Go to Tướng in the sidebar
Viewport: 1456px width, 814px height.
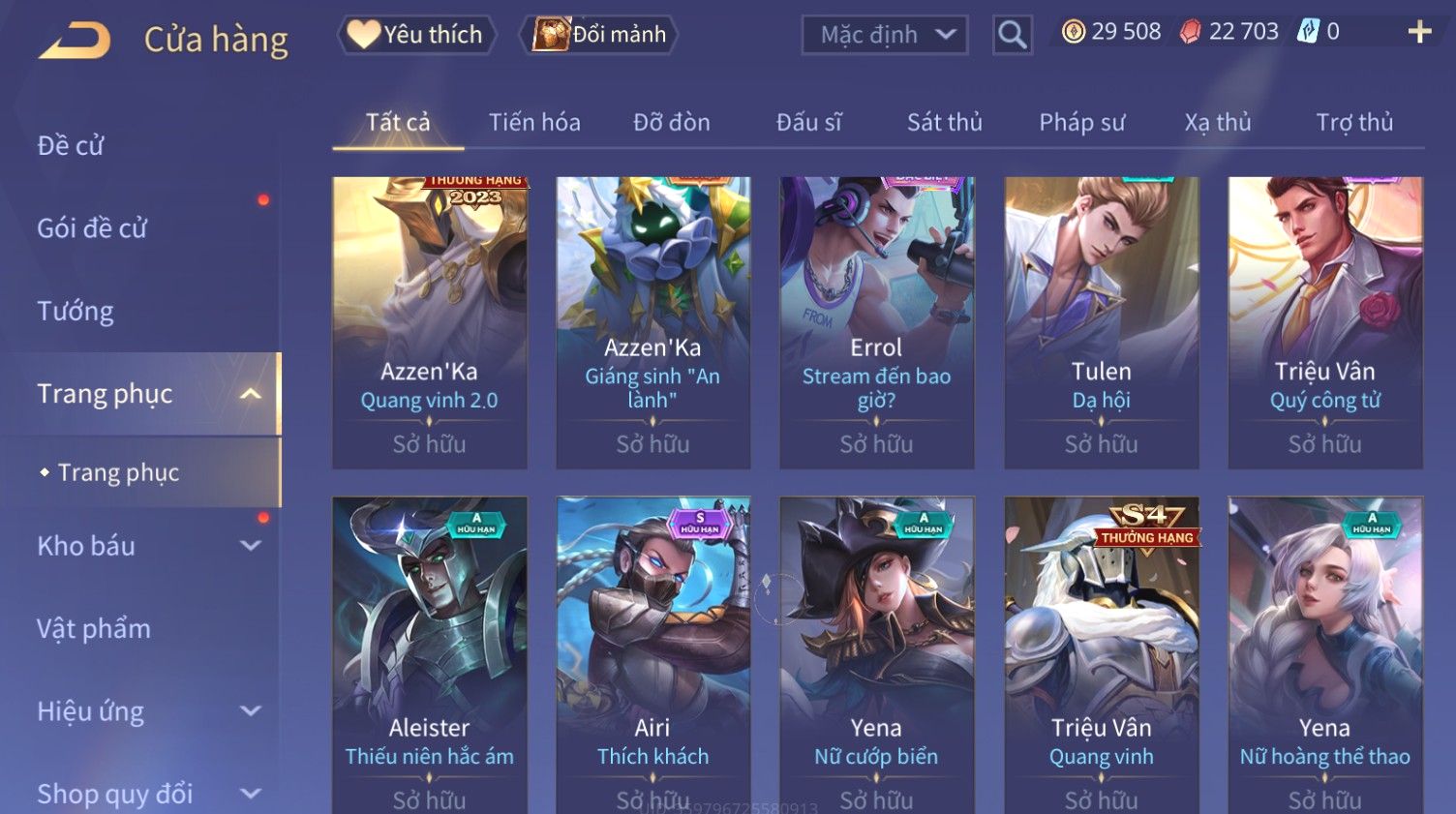(x=76, y=311)
